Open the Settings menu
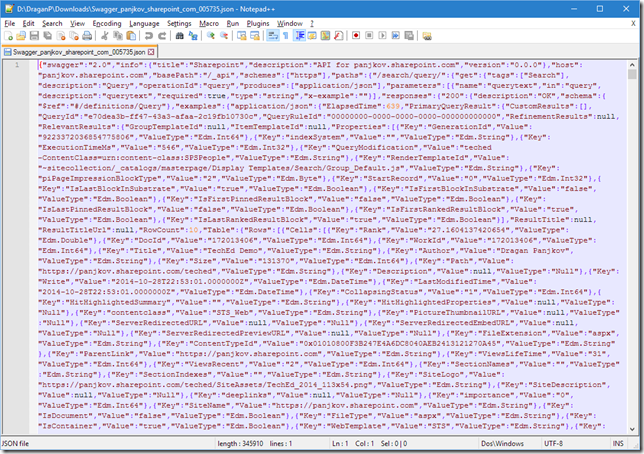 point(179,23)
